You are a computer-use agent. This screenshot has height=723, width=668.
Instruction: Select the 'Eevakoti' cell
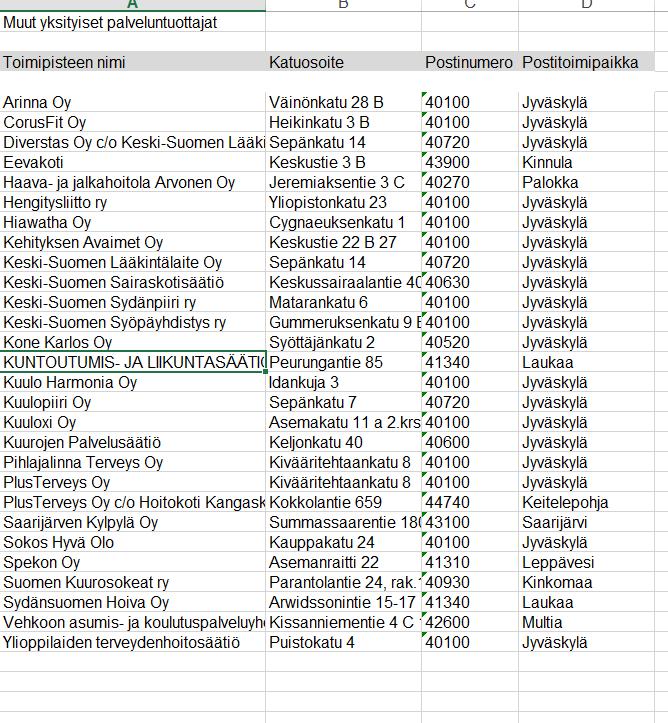pos(133,162)
